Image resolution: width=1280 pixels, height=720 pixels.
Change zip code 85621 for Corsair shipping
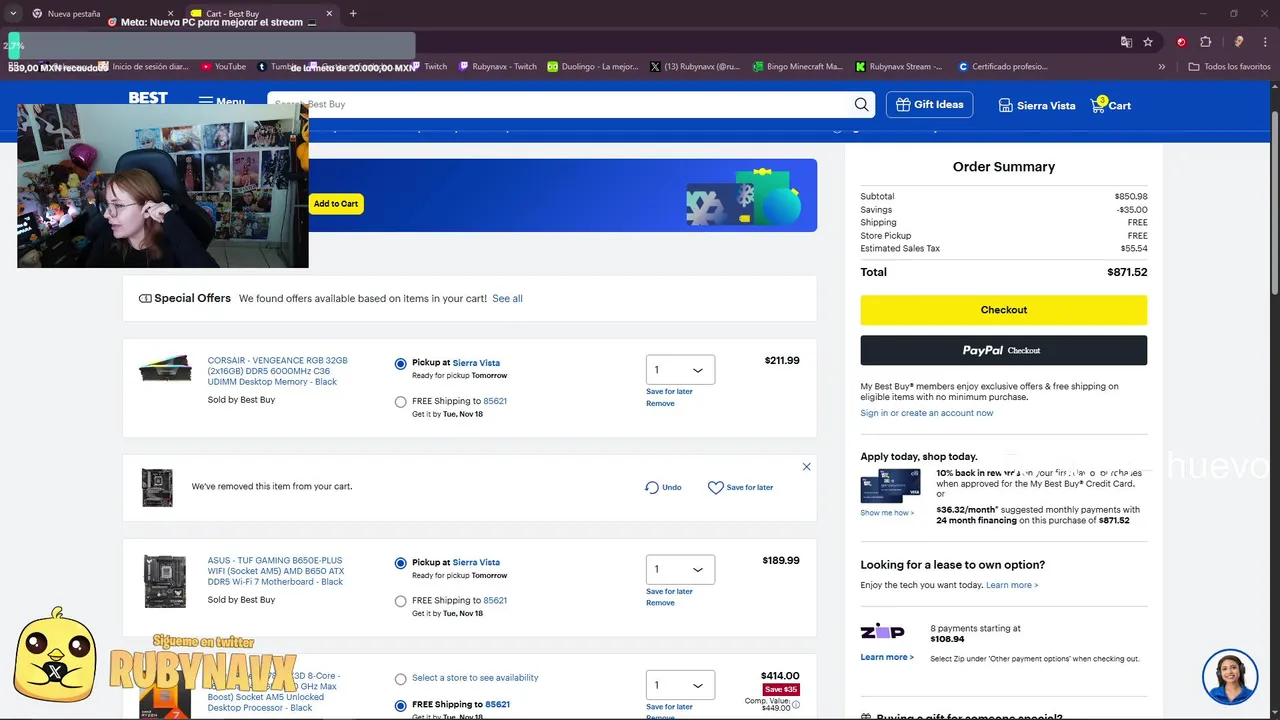[495, 401]
